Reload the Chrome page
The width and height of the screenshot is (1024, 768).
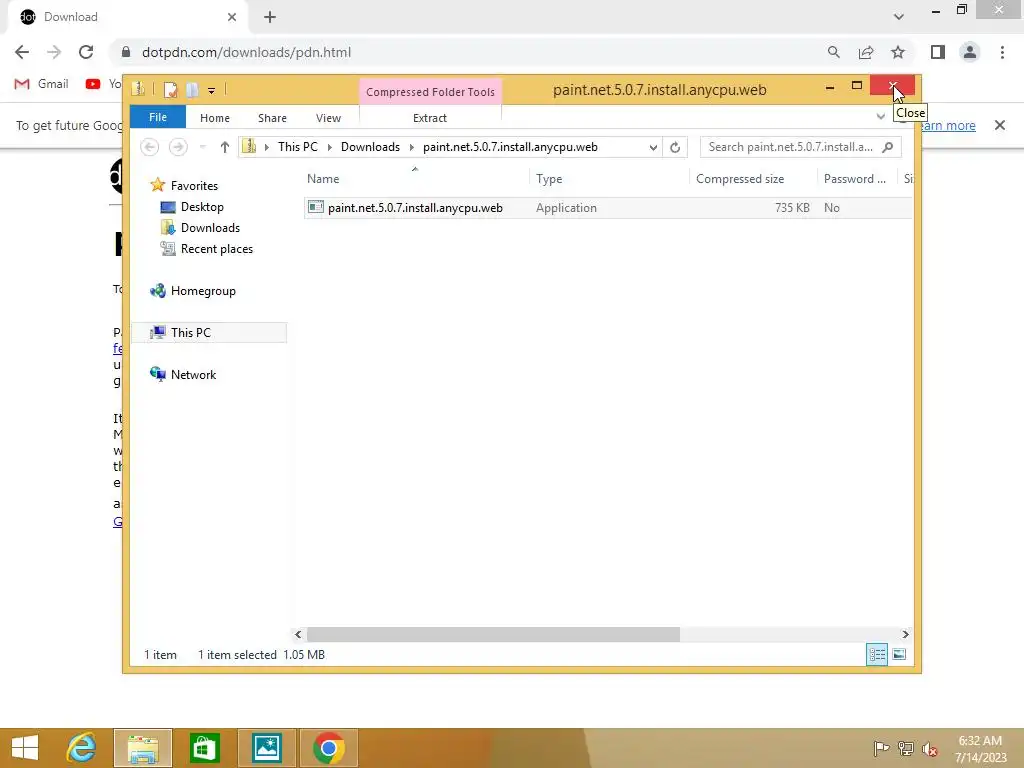[x=86, y=52]
